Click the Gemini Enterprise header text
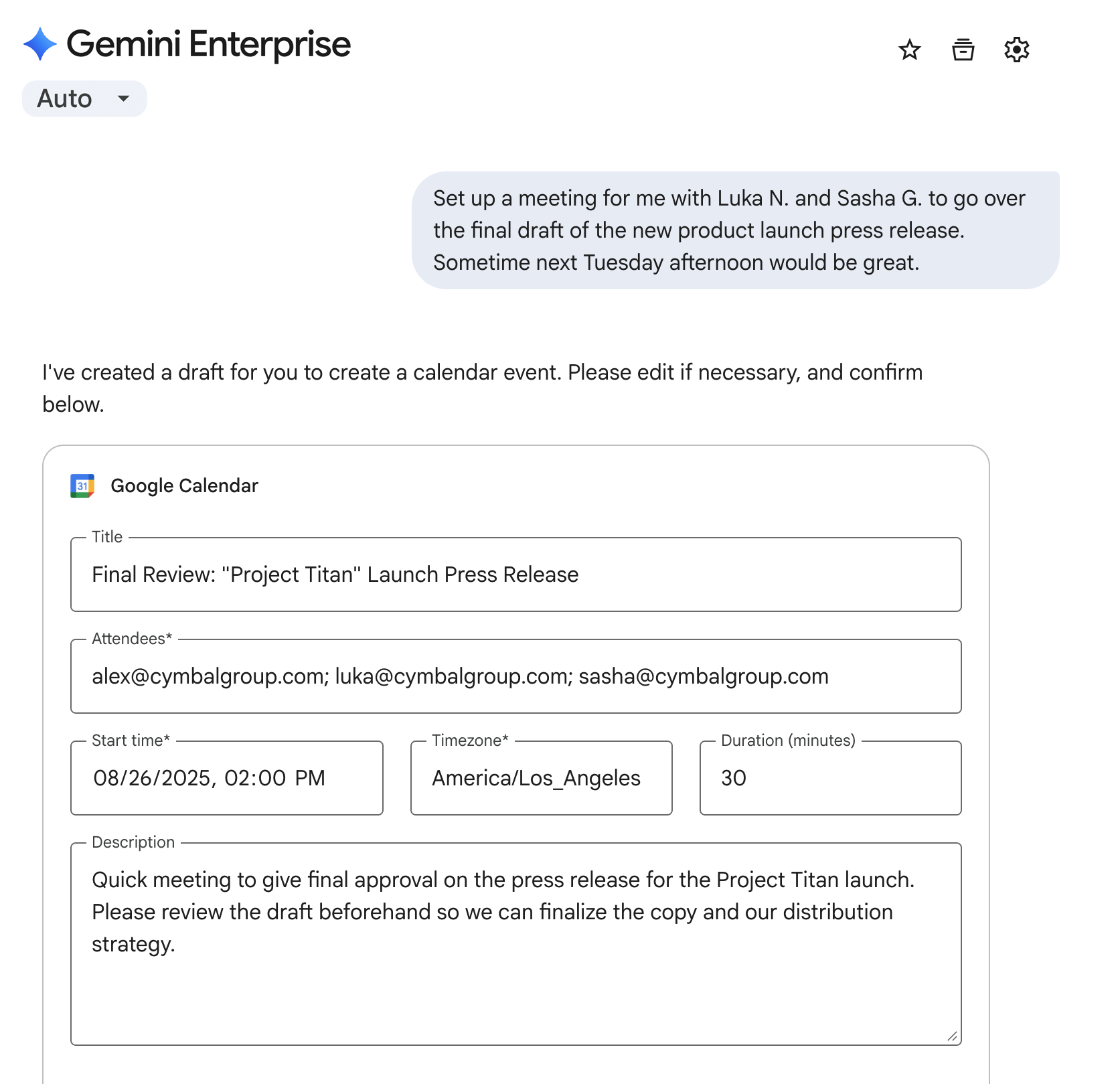Screen dimensions: 1120x1084 (210, 45)
